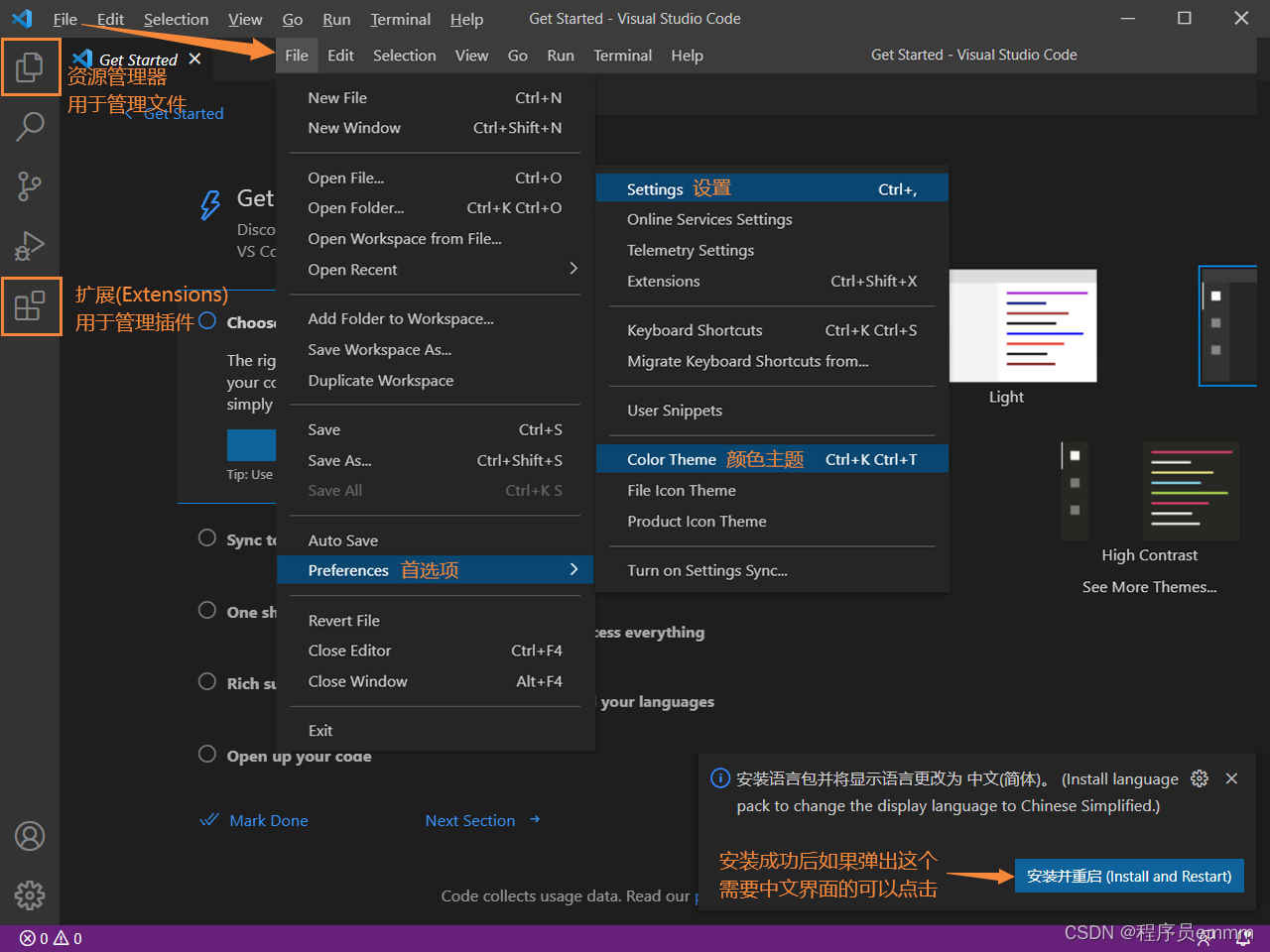Viewport: 1270px width, 952px height.
Task: Expand the Preferences submenu arrow
Action: [x=573, y=569]
